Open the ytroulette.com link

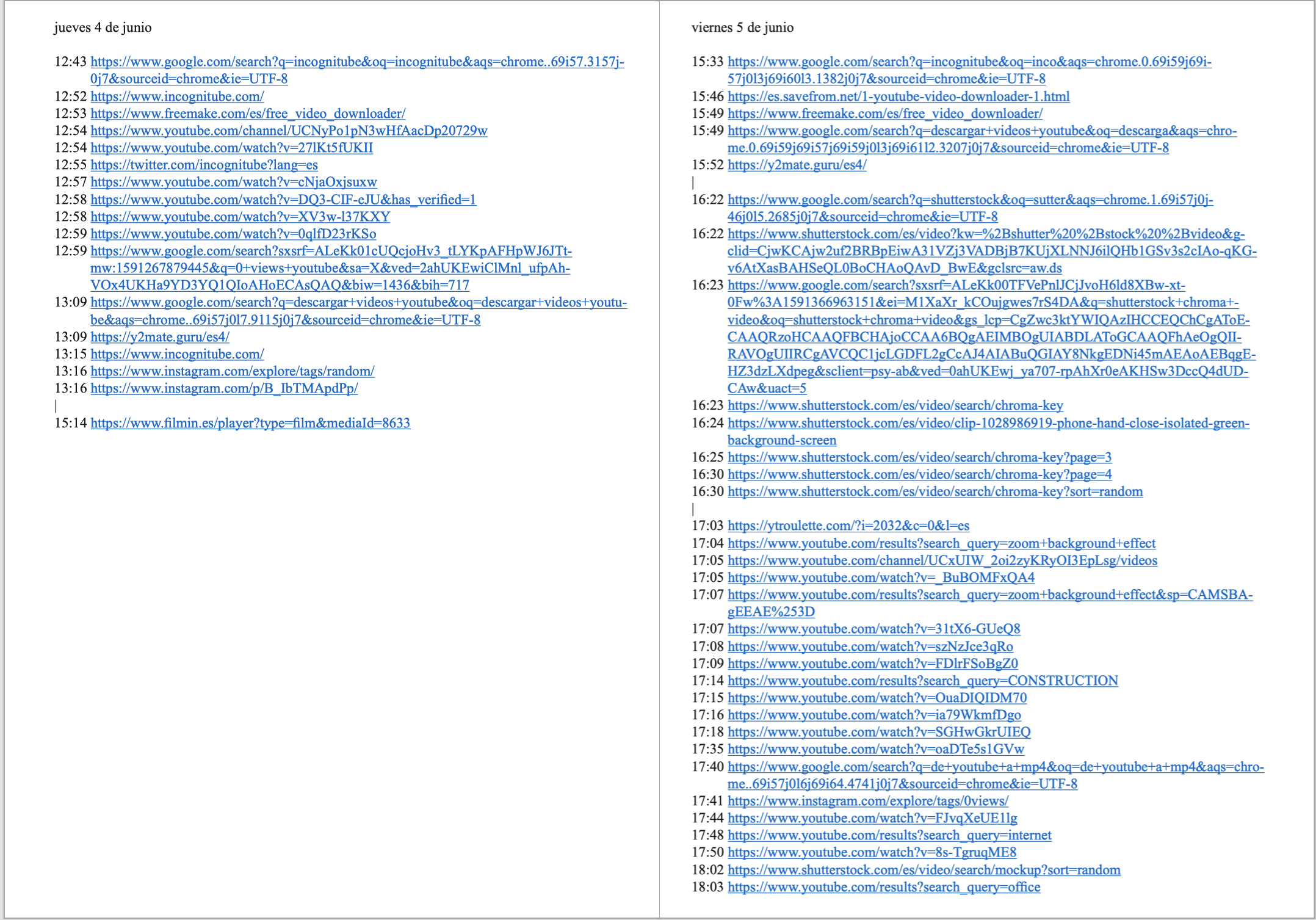(848, 526)
